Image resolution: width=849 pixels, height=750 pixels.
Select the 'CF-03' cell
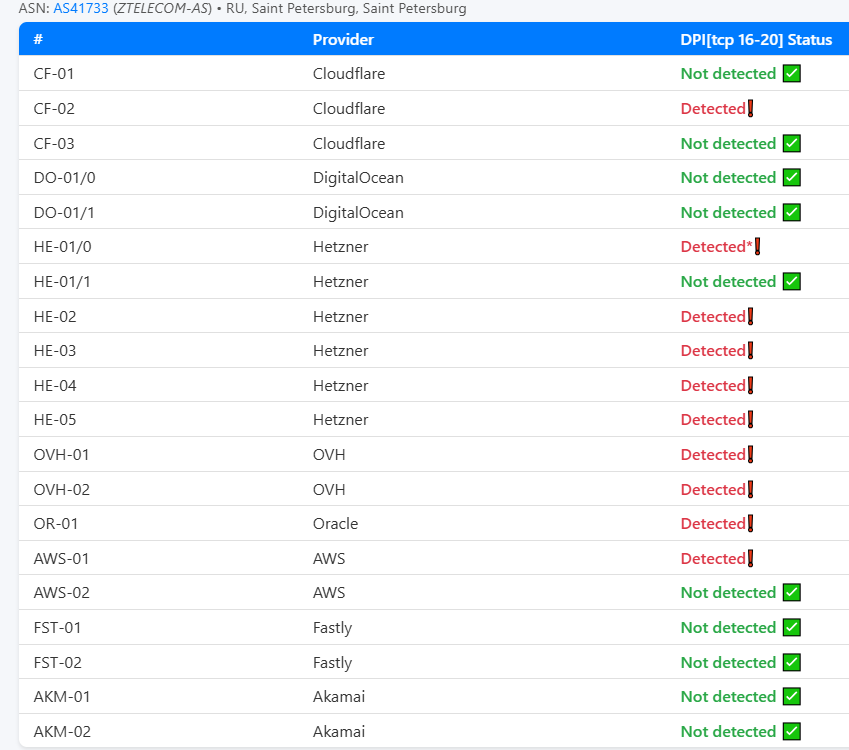pos(54,144)
